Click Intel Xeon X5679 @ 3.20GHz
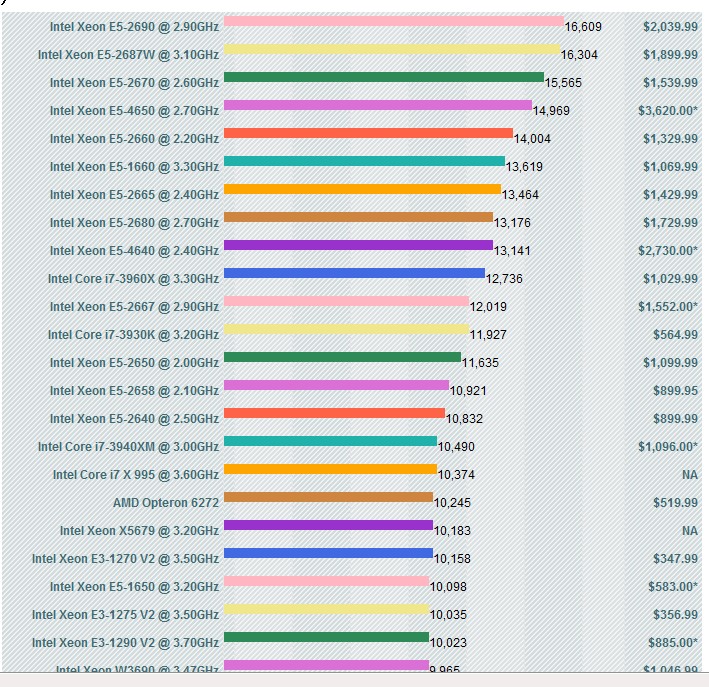Viewport: 709px width, 687px height. tap(139, 531)
